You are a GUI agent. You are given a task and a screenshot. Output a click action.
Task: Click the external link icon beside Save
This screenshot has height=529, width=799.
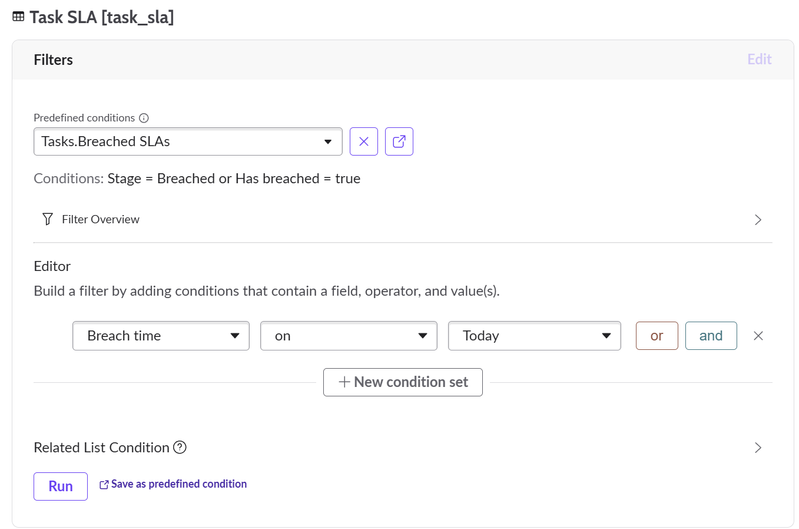coord(104,485)
